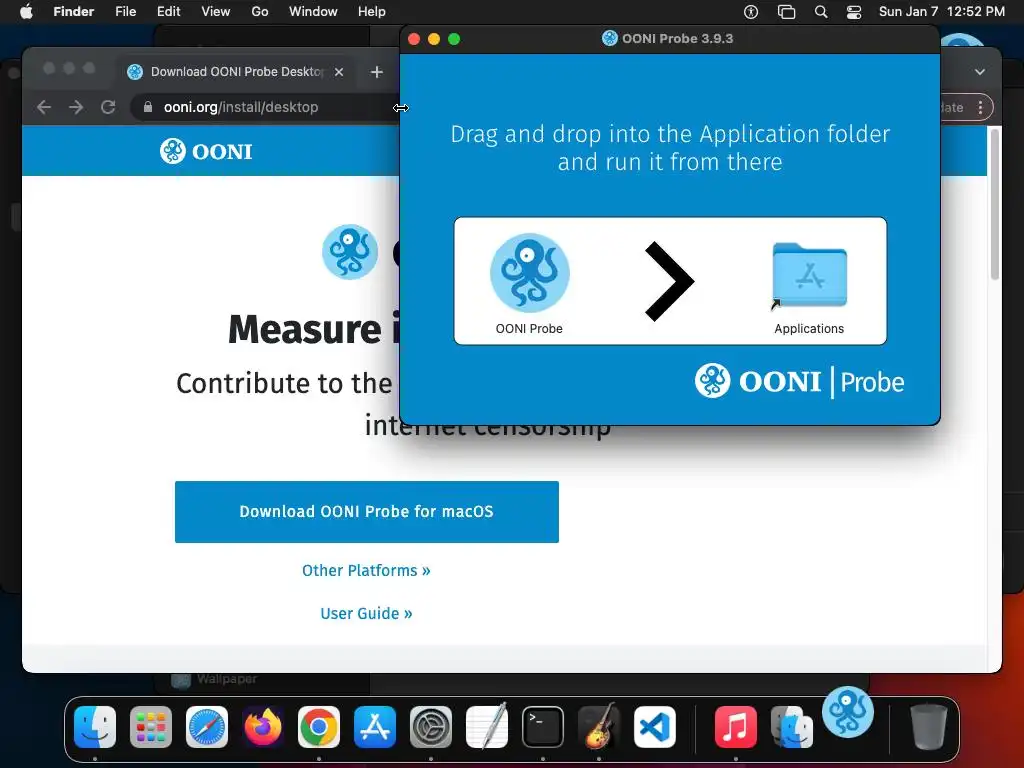This screenshot has width=1024, height=768.
Task: Open Spotlight search in menu bar
Action: click(821, 12)
